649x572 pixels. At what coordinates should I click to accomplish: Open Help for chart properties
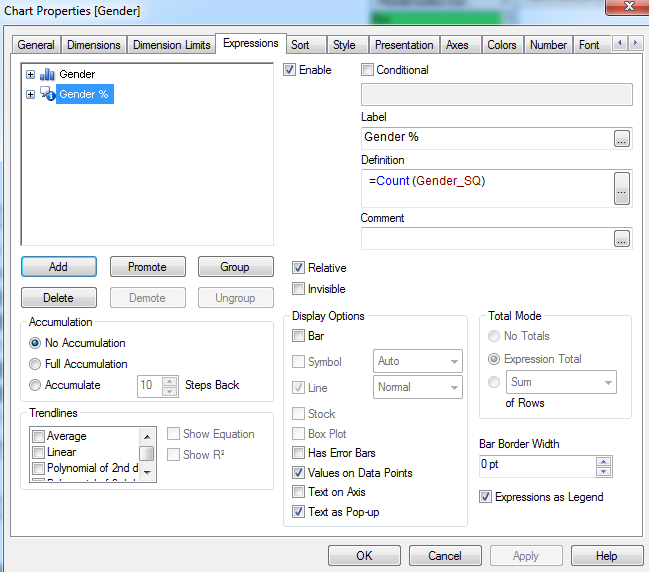point(607,555)
